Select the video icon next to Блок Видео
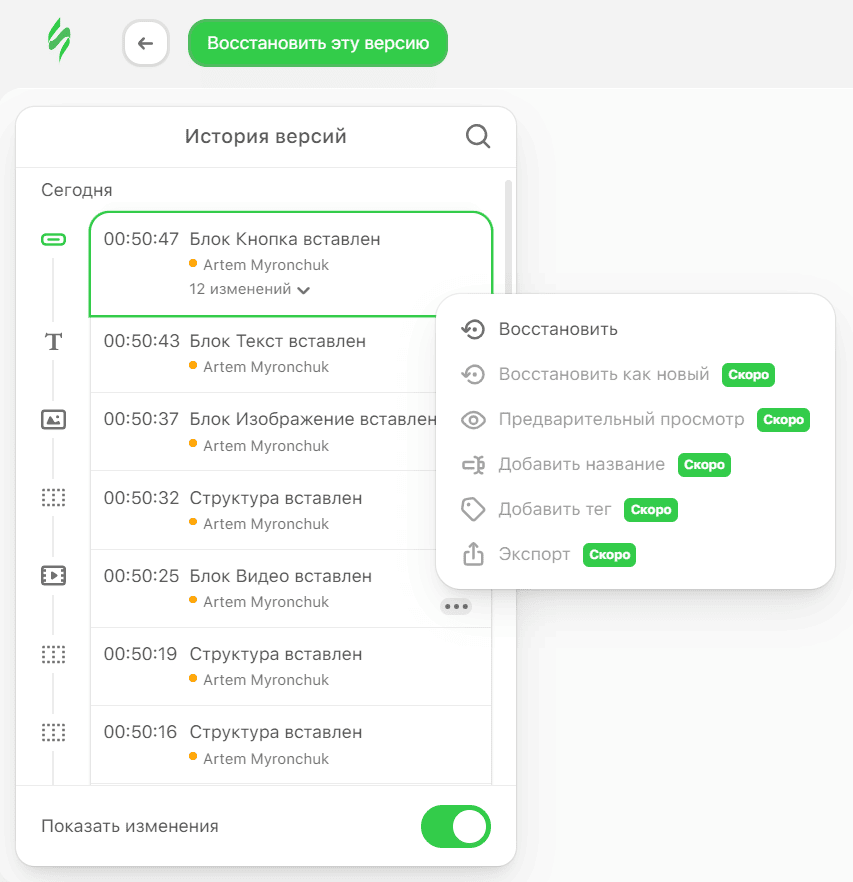 tap(53, 575)
